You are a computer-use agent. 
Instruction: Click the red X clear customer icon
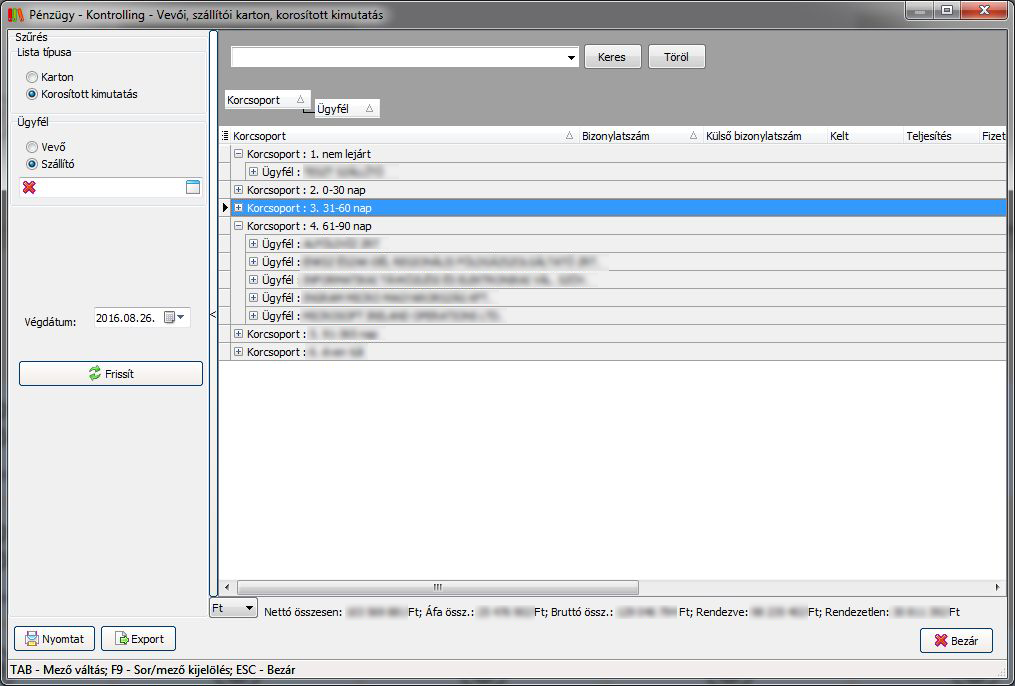tap(29, 188)
